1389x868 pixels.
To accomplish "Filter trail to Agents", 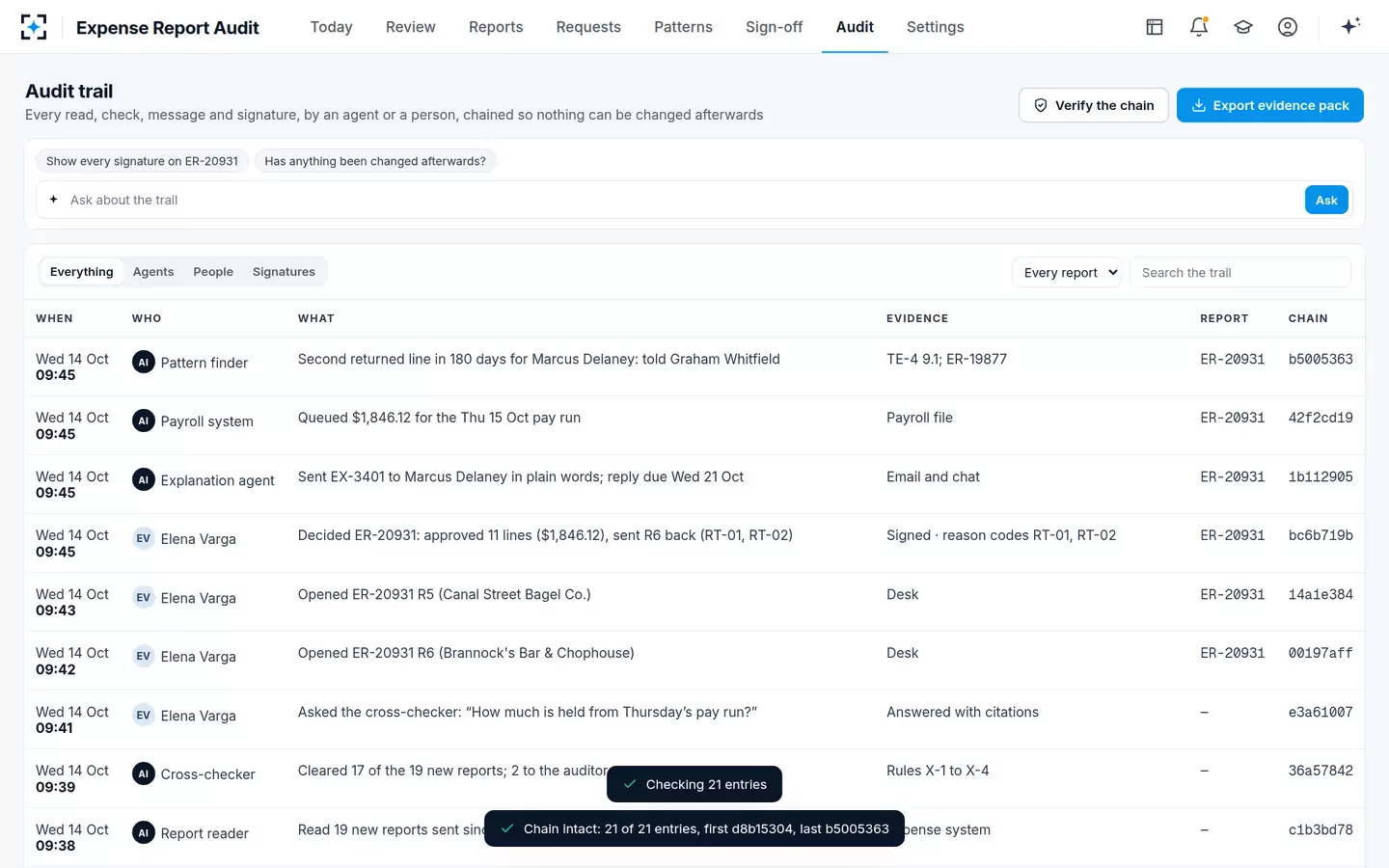I will coord(153,272).
